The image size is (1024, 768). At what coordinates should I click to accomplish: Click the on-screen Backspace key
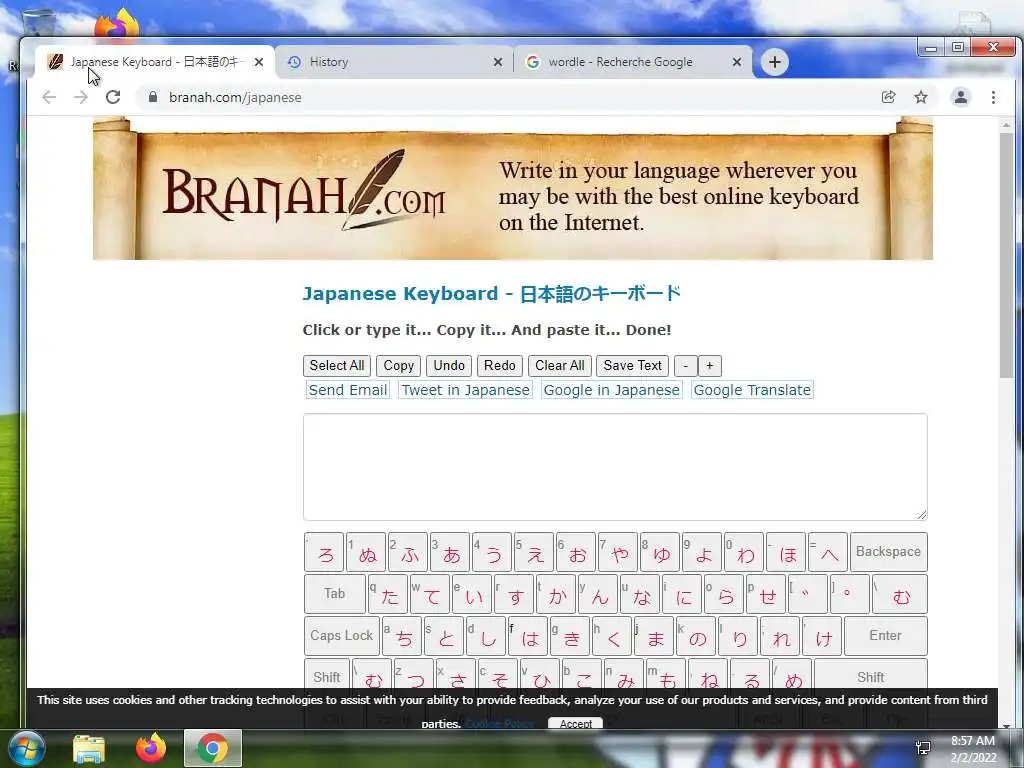click(x=888, y=552)
